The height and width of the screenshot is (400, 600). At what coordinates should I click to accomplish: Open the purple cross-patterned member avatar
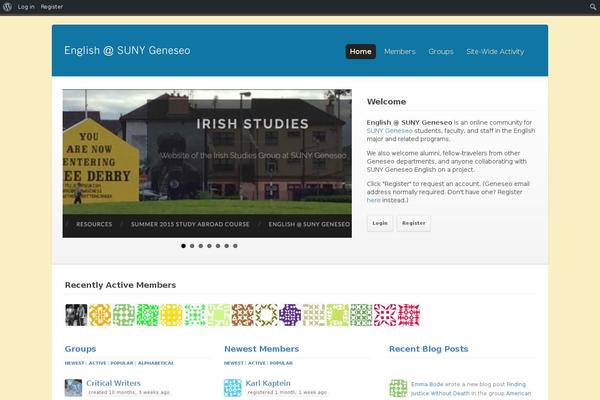point(290,315)
